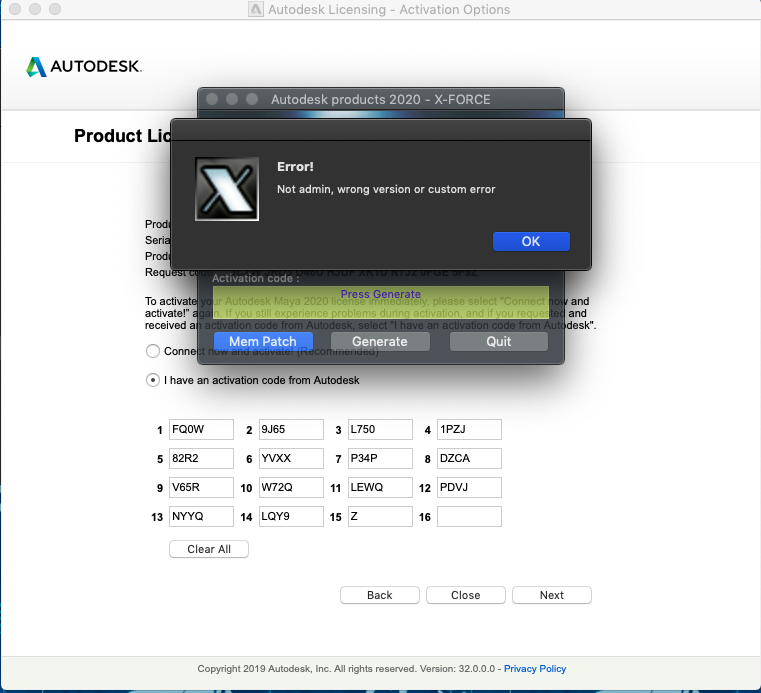The height and width of the screenshot is (693, 761).
Task: Click activation field 13 containing NYYQ
Action: click(201, 517)
